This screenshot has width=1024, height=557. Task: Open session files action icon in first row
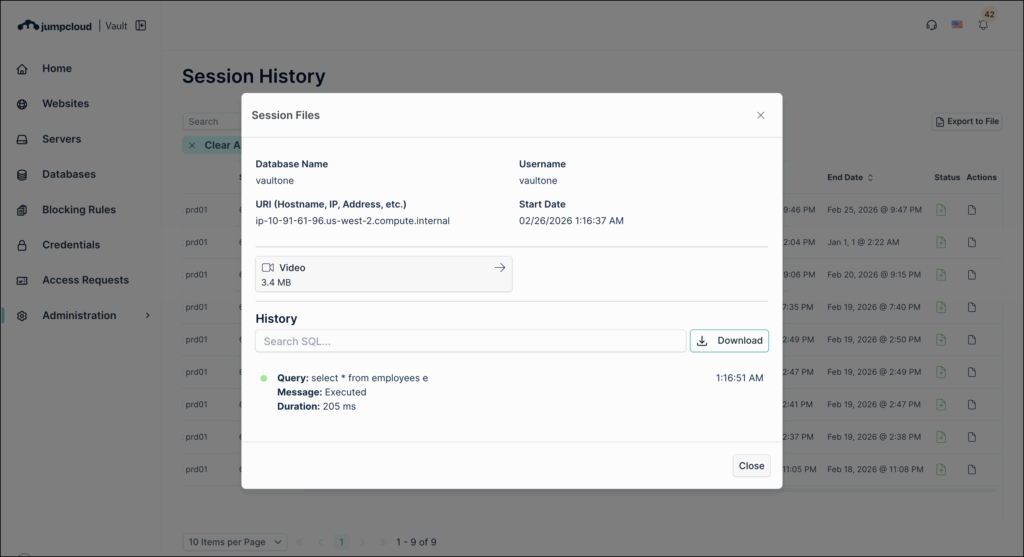point(971,210)
